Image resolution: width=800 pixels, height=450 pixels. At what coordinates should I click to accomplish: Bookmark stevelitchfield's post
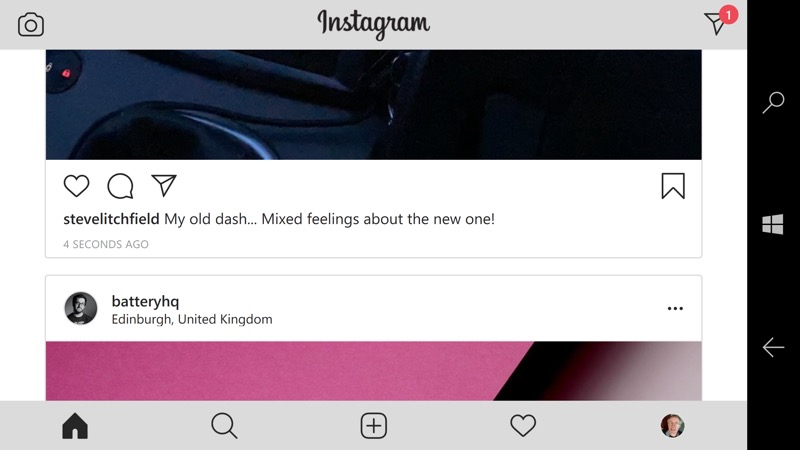(x=673, y=186)
